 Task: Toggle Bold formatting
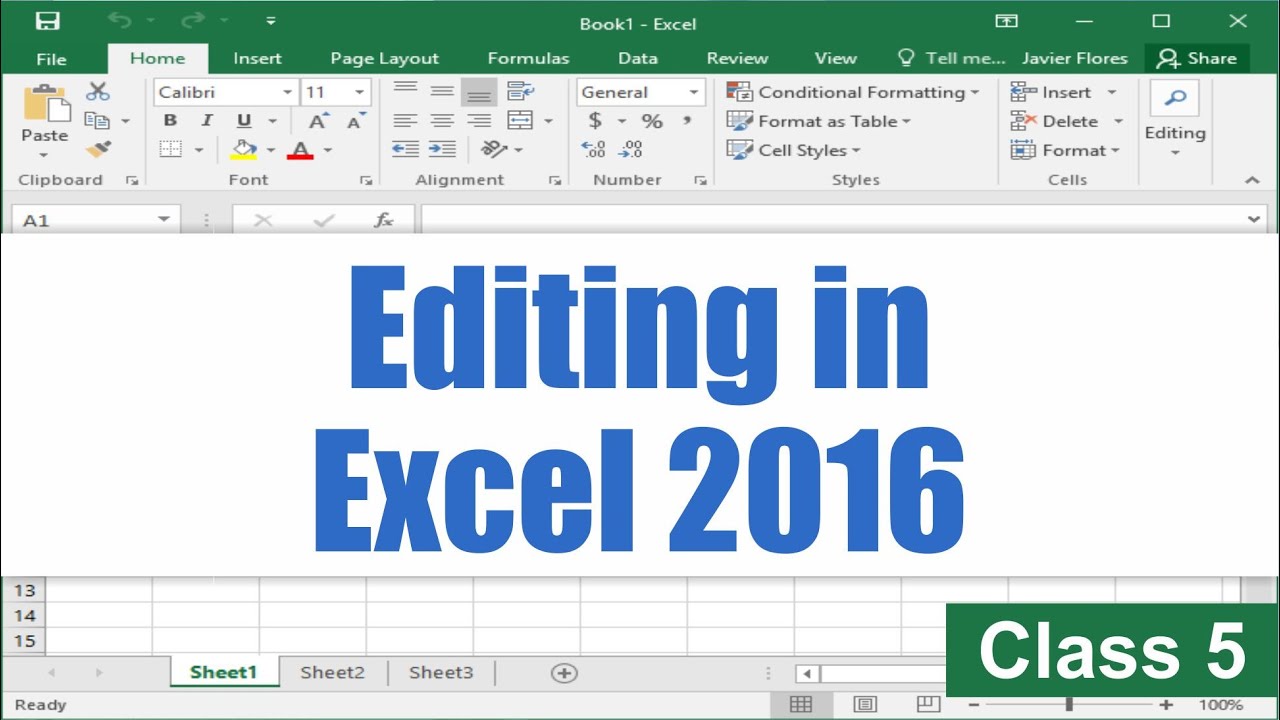170,121
